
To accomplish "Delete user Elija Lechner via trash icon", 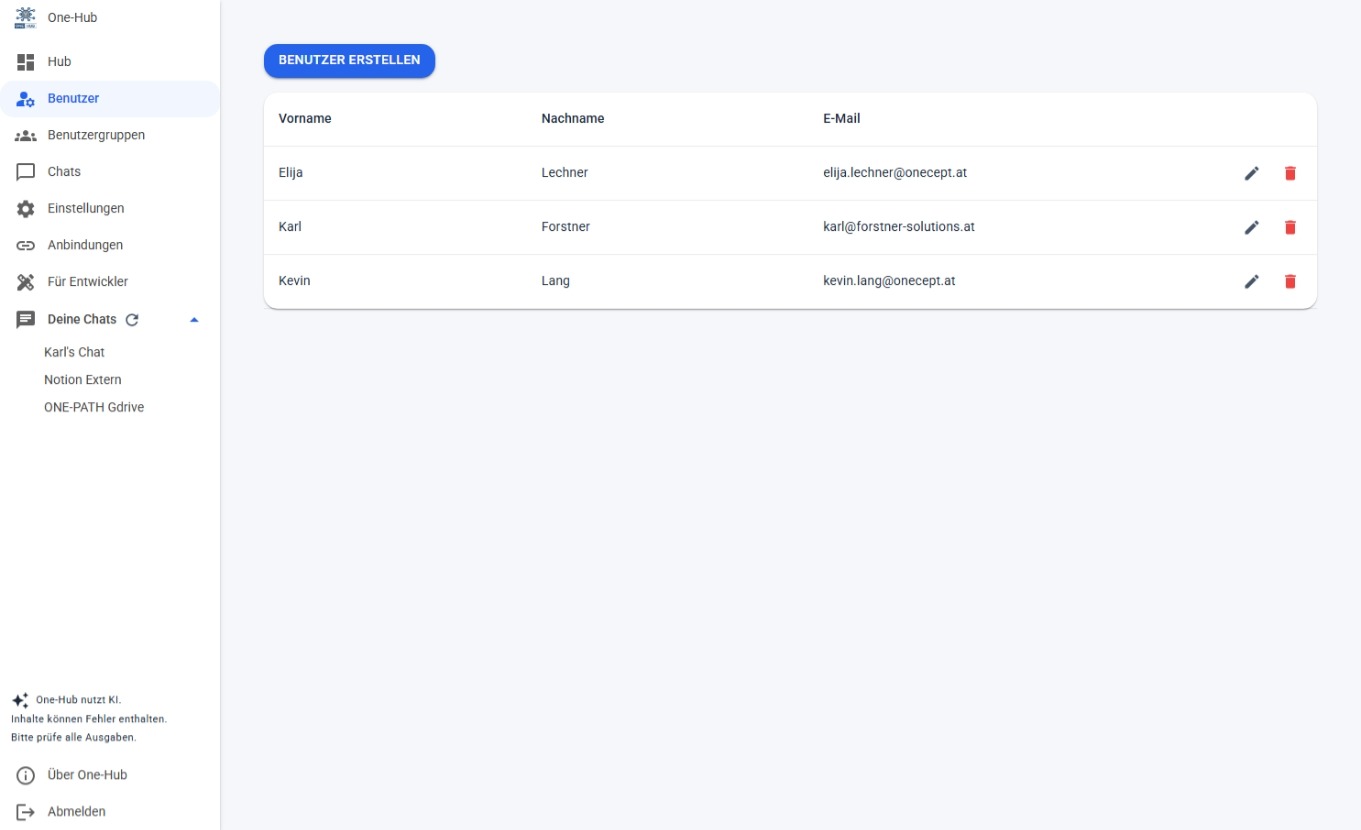I will 1290,173.
